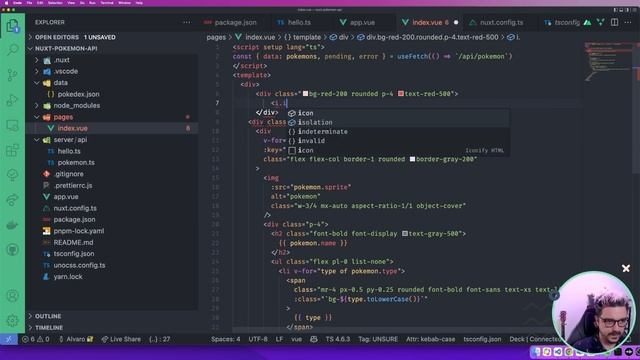Select indeterminate autocomplete suggestion

(x=397, y=132)
